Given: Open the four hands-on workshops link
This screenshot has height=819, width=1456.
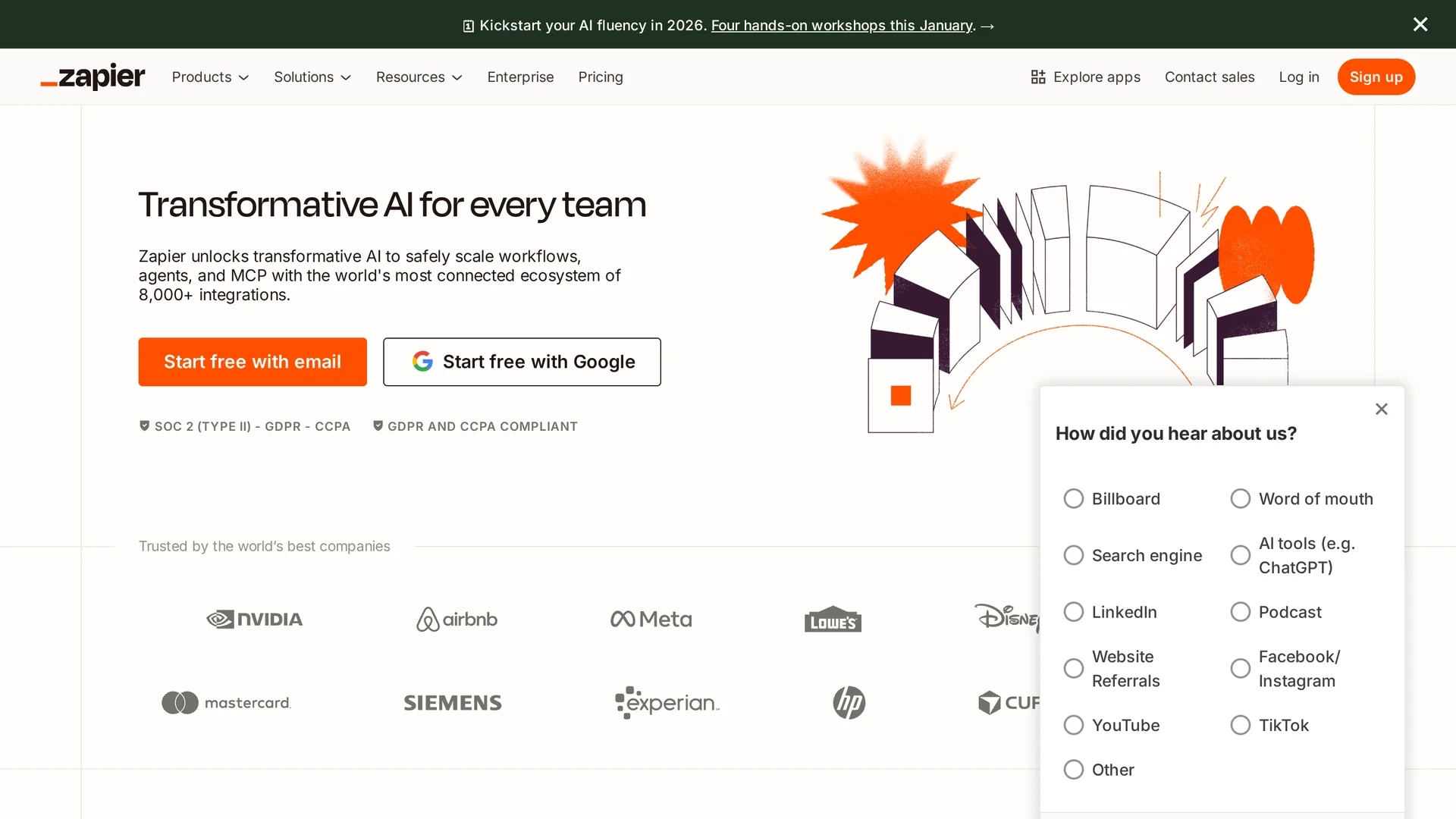Looking at the screenshot, I should click(842, 26).
